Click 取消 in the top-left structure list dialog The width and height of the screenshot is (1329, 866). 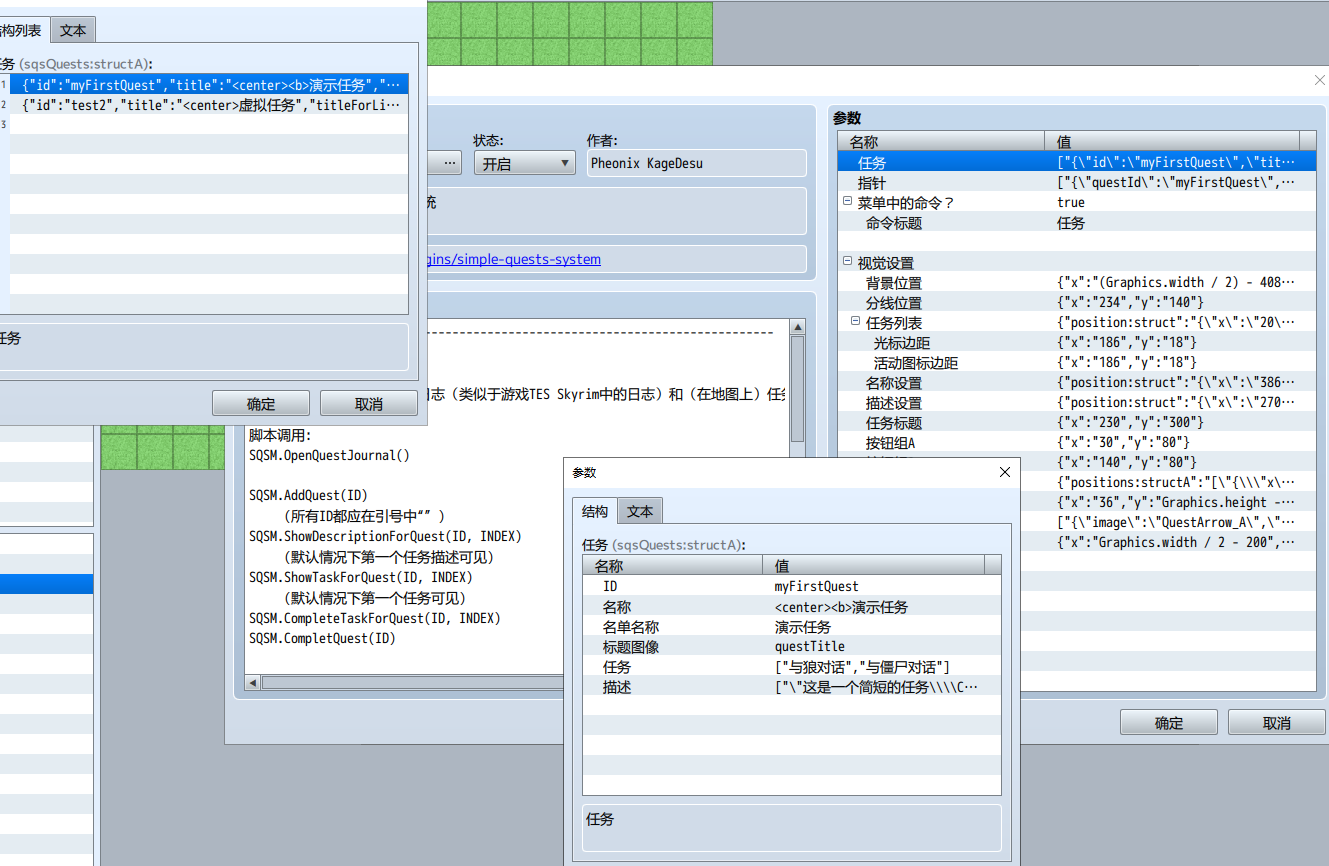tap(369, 404)
